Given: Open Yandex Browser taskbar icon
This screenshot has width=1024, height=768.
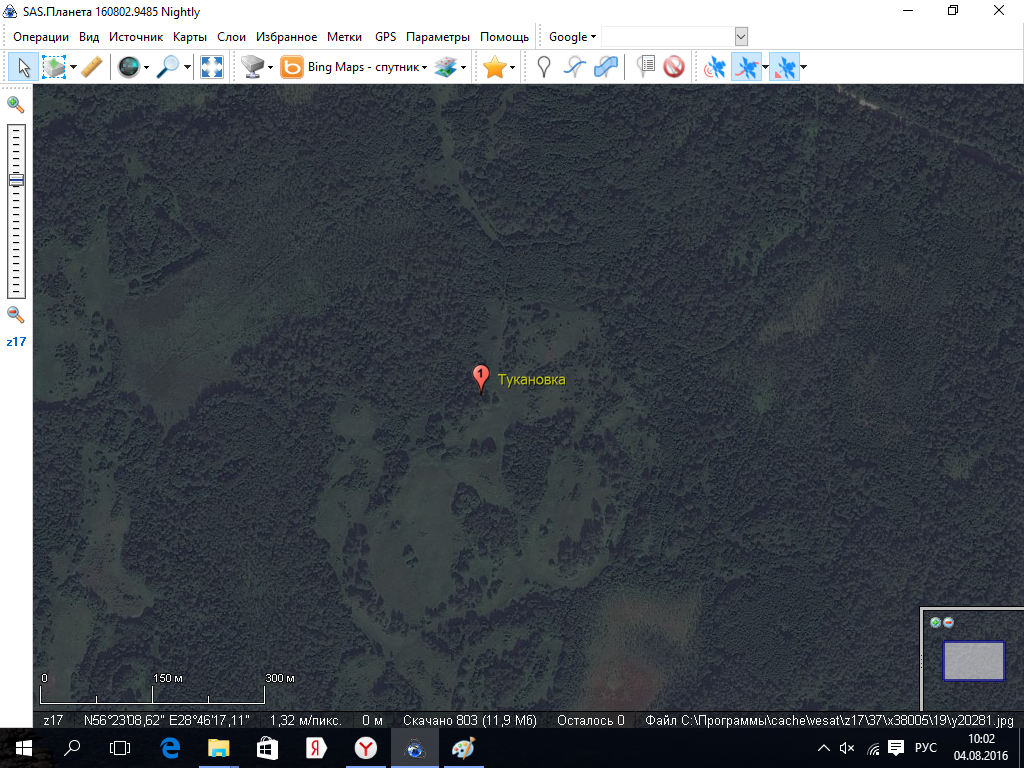Looking at the screenshot, I should tap(366, 748).
